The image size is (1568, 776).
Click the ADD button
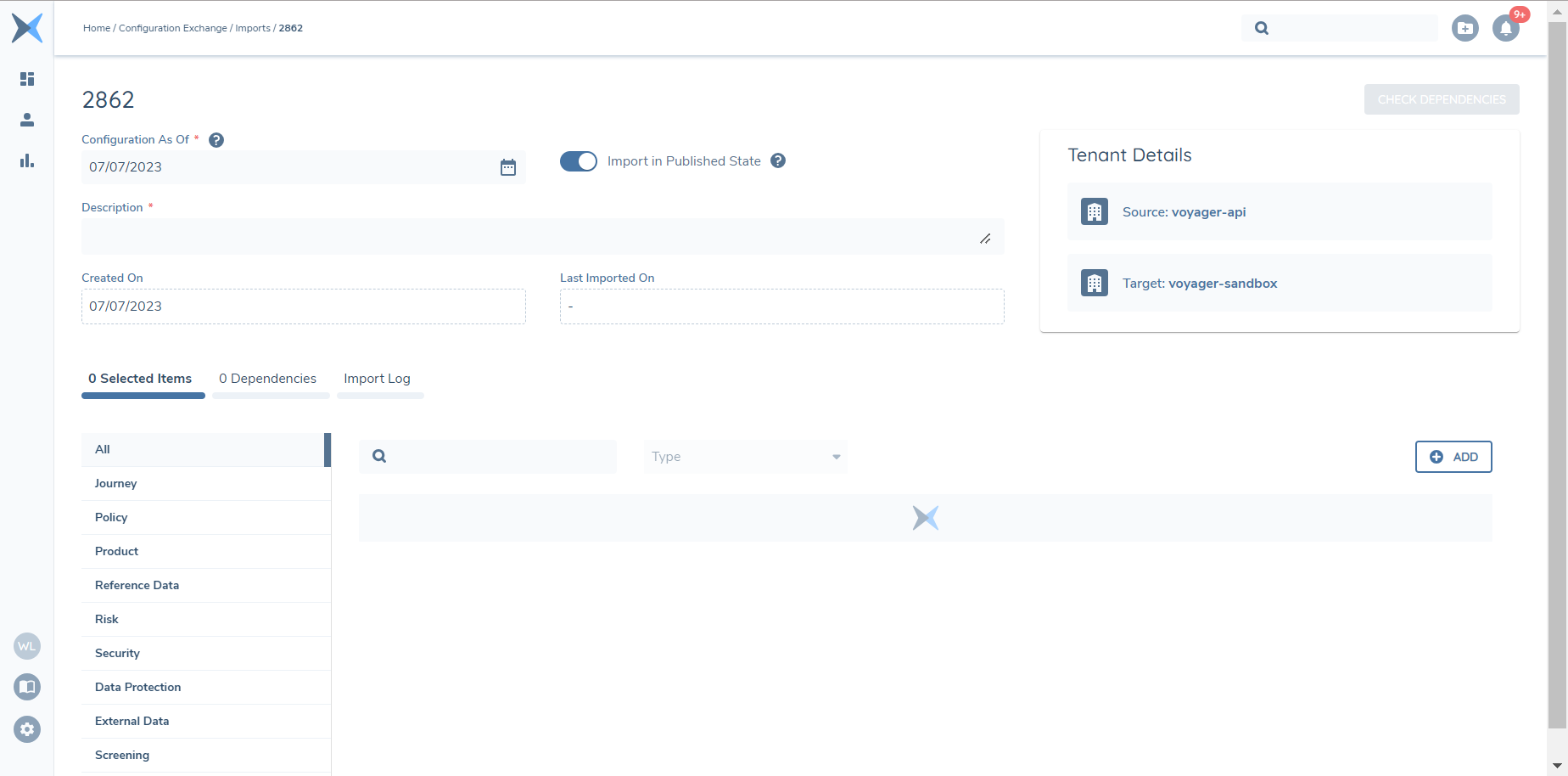click(1453, 457)
